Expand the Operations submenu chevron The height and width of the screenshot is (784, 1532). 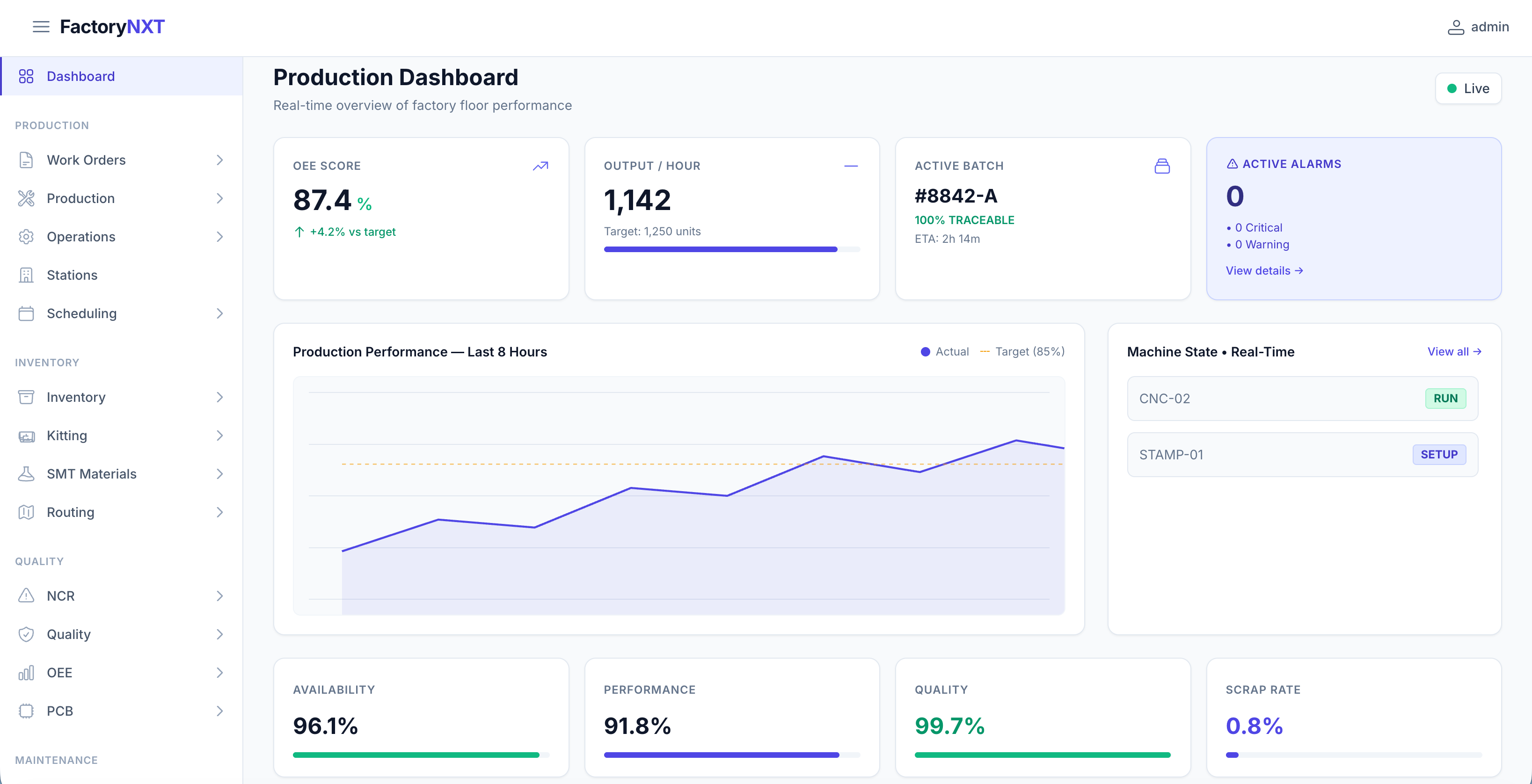219,237
